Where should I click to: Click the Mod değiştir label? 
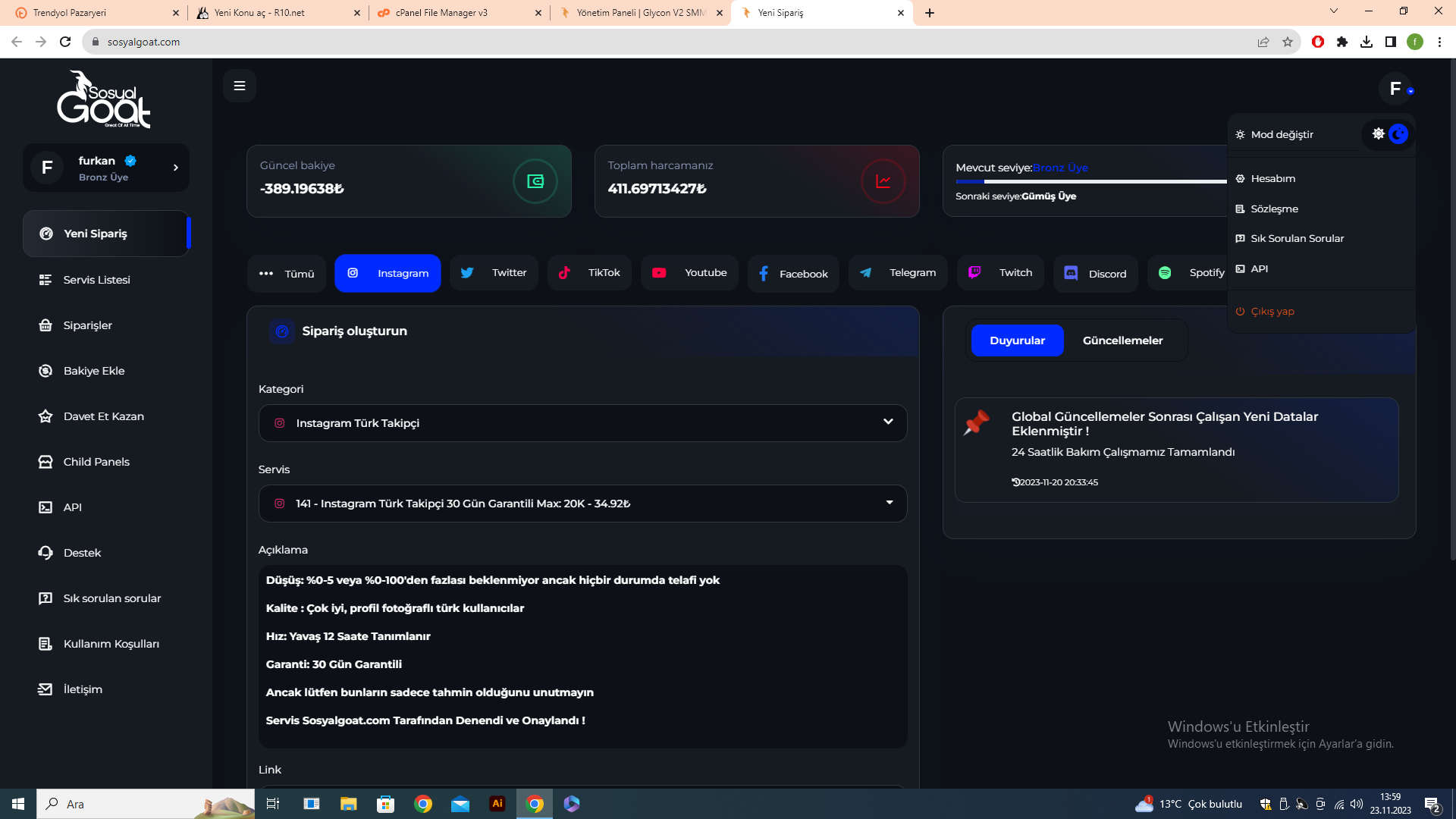point(1282,135)
